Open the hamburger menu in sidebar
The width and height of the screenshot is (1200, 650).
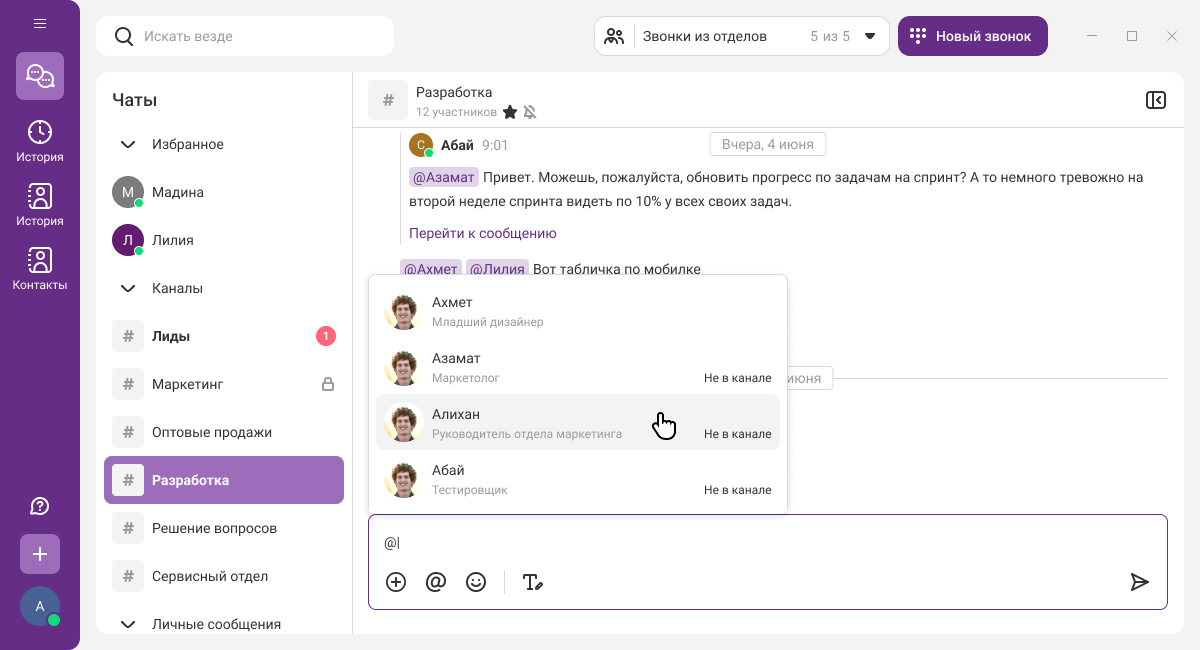point(40,23)
